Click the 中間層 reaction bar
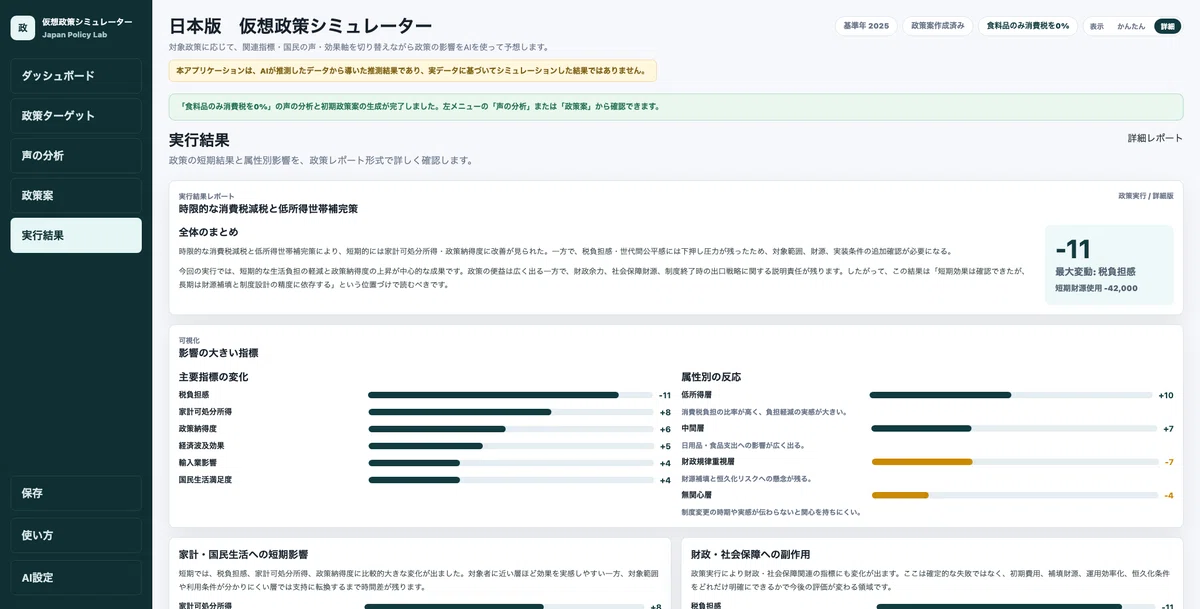Viewport: 1200px width, 609px height. [x=1012, y=428]
